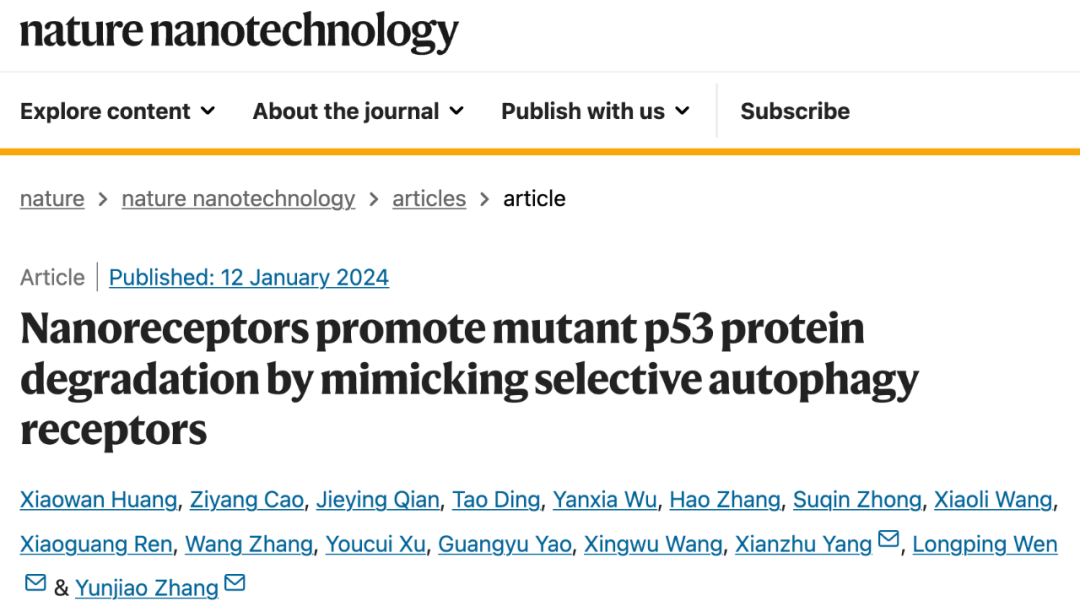Click the email icon after Yunjiao Zhang
1080x612 pixels.
(235, 583)
